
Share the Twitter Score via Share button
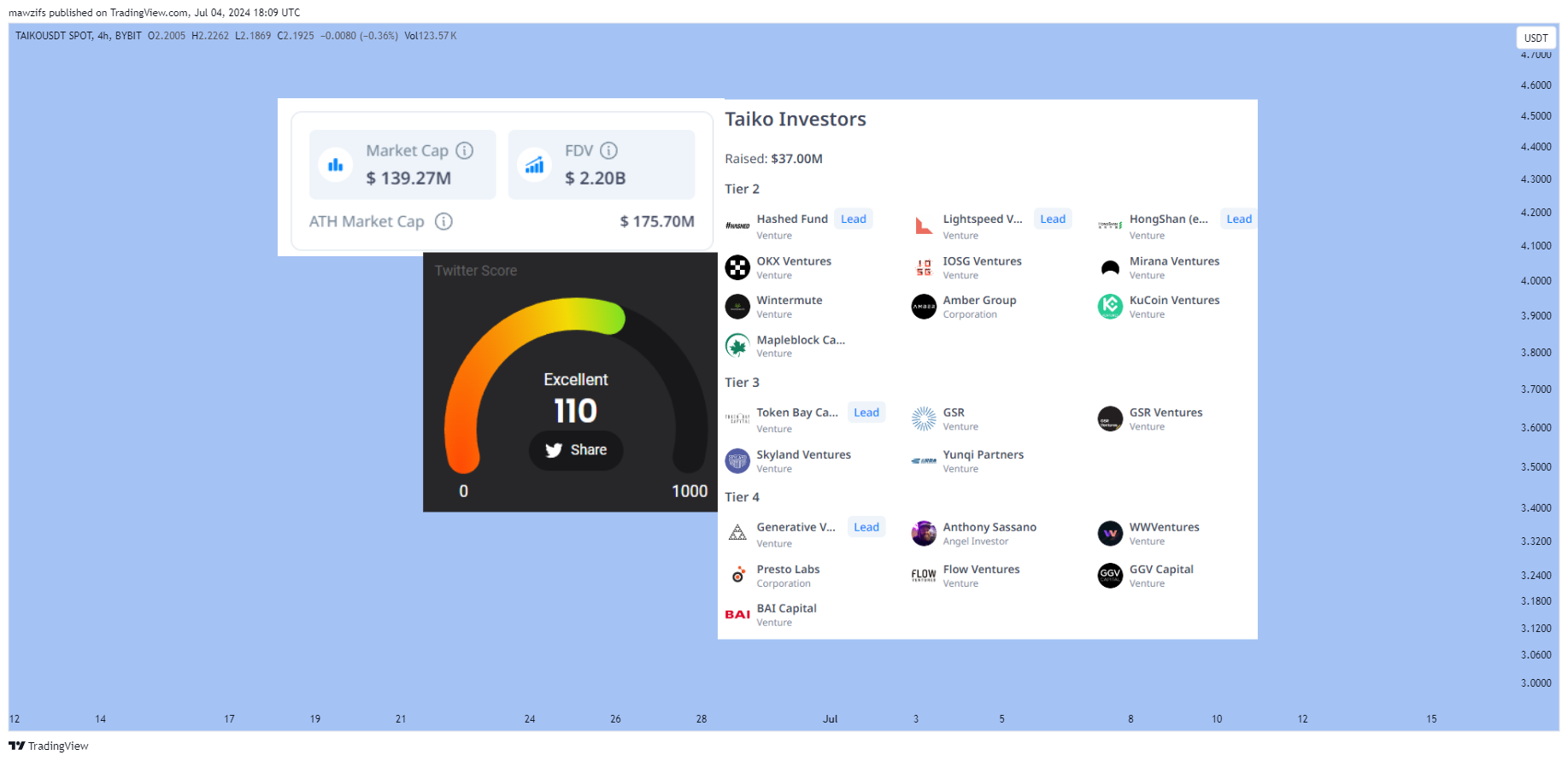click(x=576, y=450)
